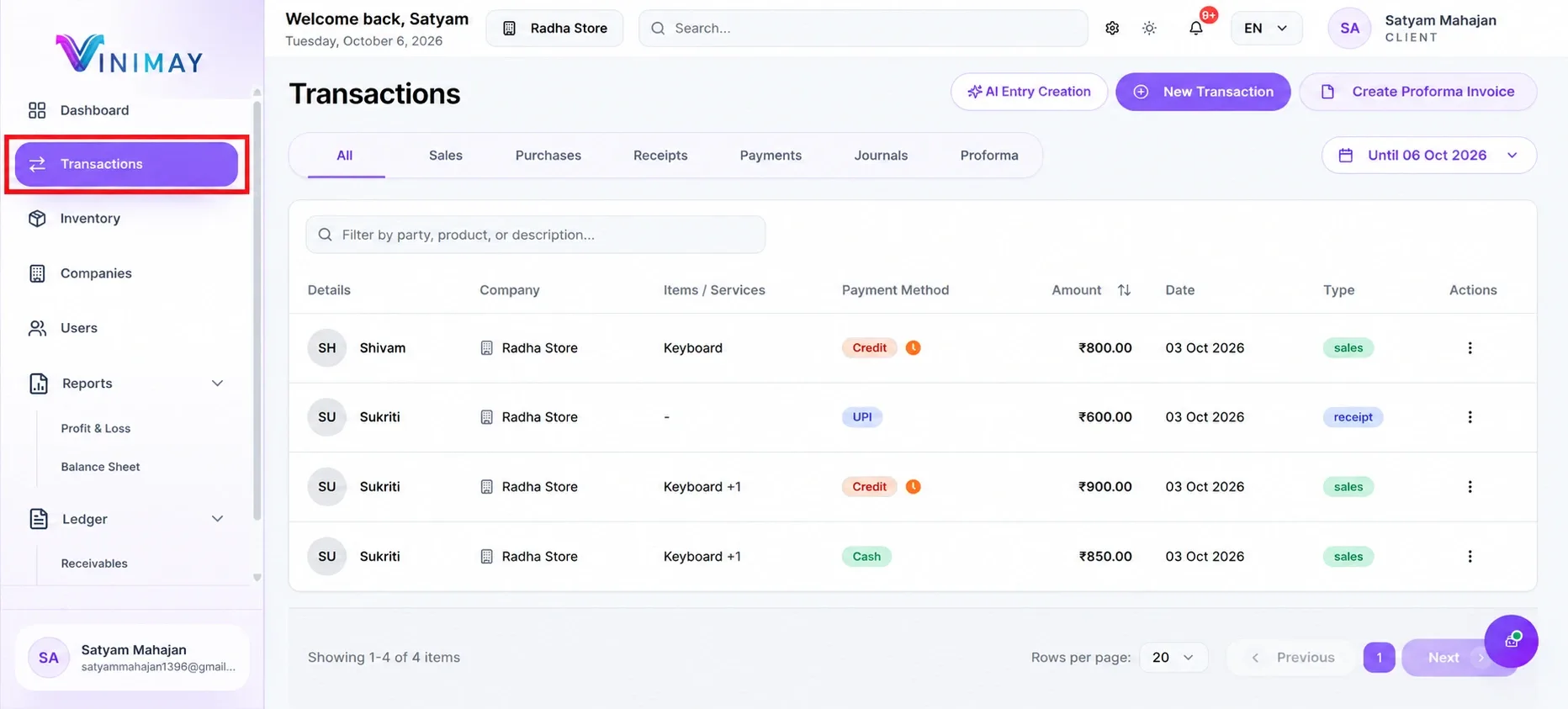Click the pending clock icon on ₹900.00 row
This screenshot has height=709, width=1568.
click(x=913, y=486)
